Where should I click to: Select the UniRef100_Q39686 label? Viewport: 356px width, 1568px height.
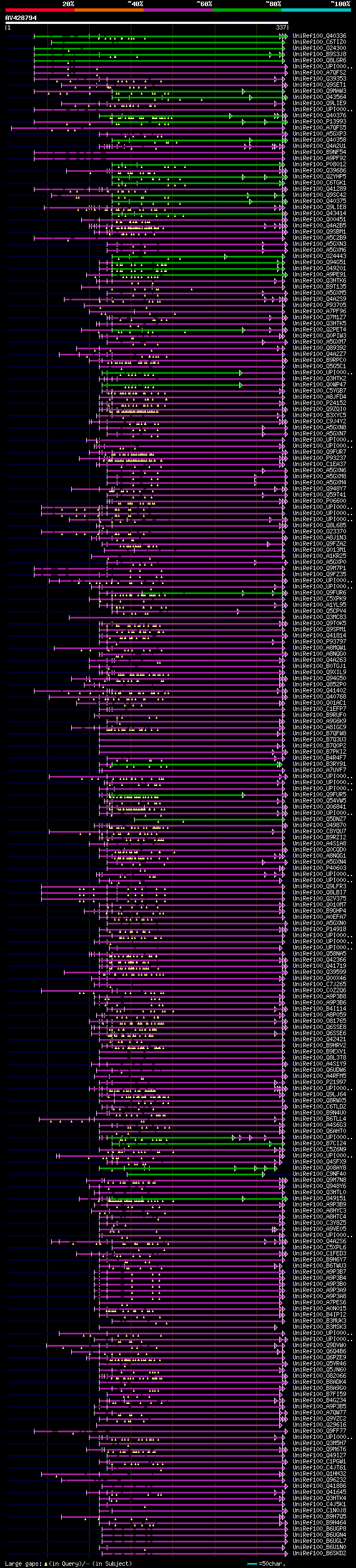(x=319, y=170)
